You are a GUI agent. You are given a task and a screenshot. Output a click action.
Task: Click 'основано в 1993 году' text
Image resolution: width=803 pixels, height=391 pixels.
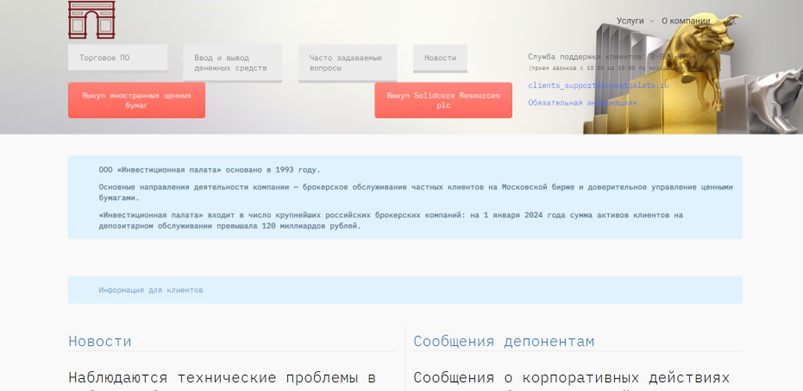click(x=272, y=170)
